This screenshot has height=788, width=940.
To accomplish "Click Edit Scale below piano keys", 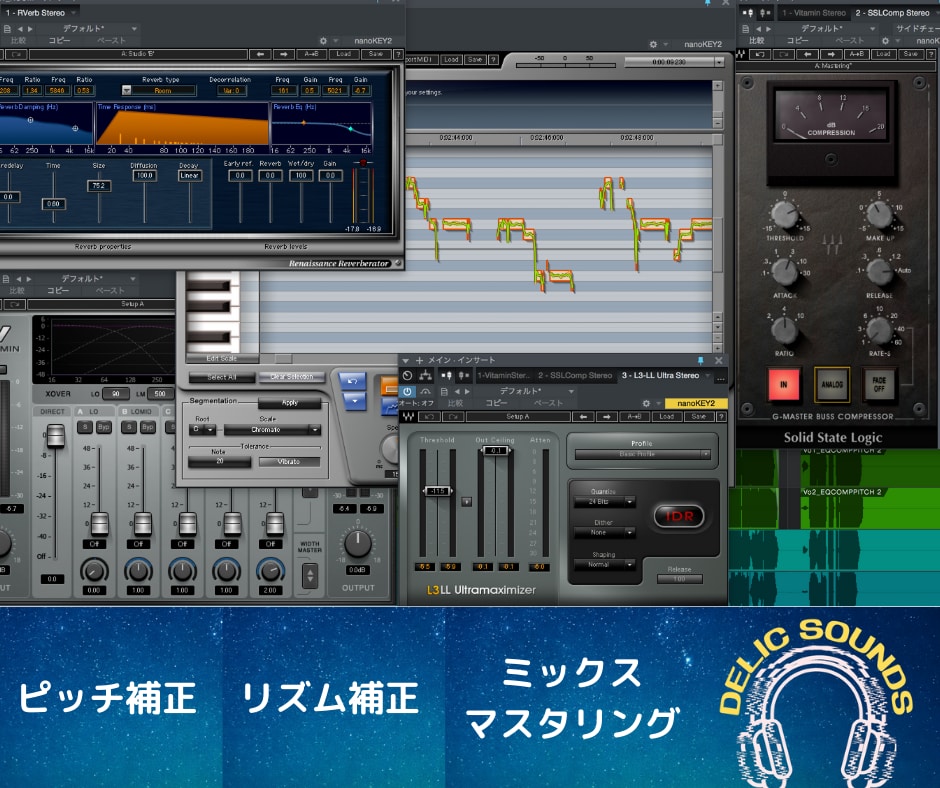I will point(222,359).
